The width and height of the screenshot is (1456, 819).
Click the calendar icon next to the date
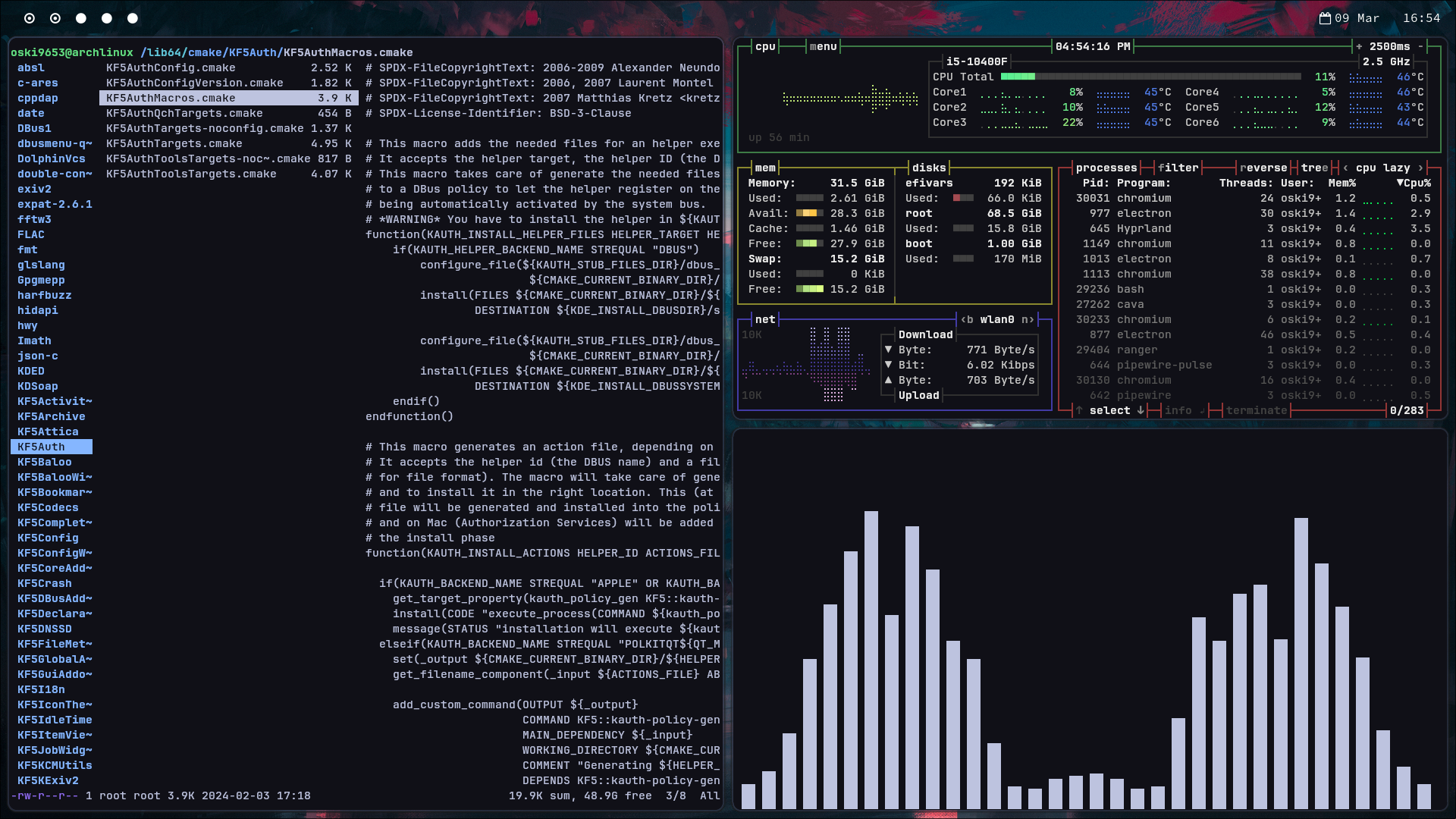tap(1326, 17)
